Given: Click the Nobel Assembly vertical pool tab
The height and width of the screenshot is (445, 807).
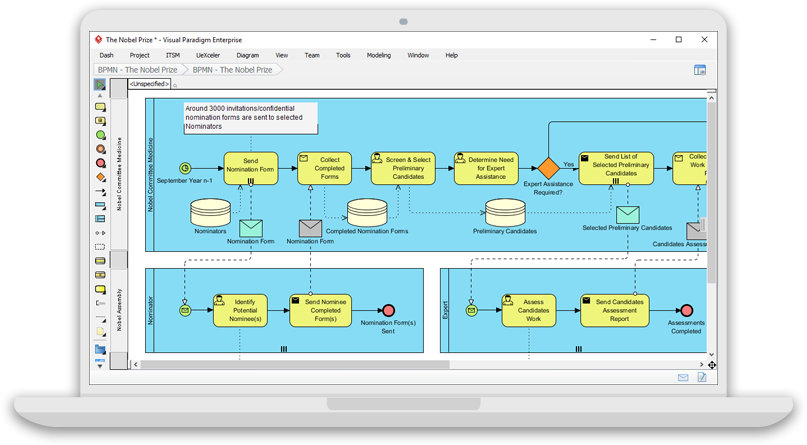Looking at the screenshot, I should click(x=118, y=308).
